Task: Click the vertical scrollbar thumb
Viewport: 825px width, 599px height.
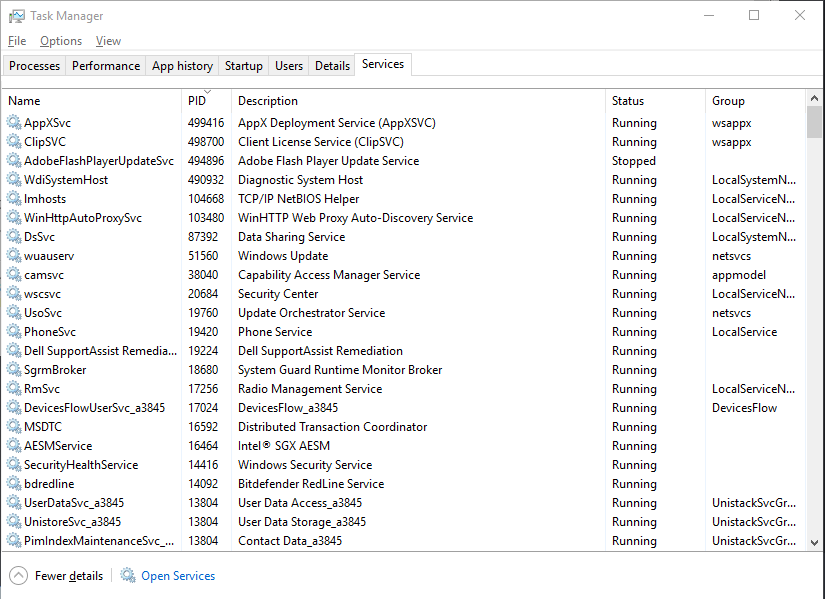Action: [814, 122]
